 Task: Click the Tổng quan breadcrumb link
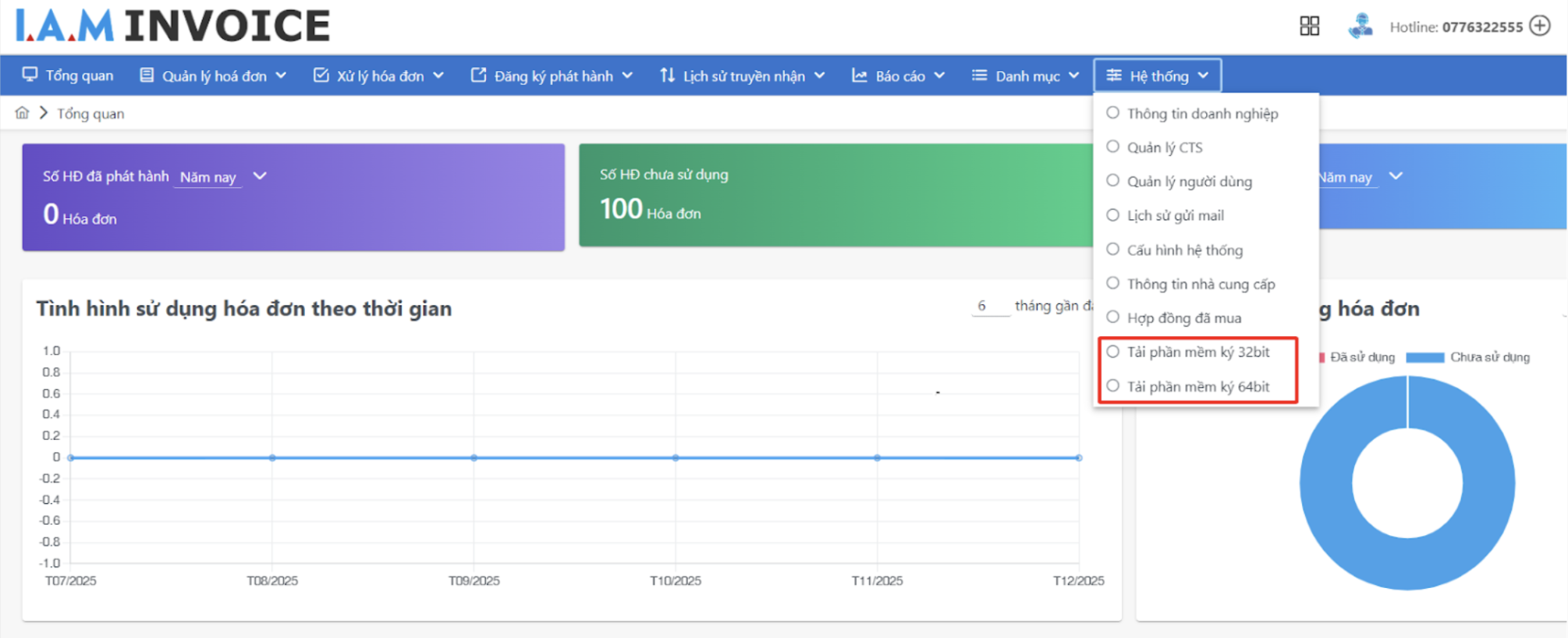pos(90,114)
